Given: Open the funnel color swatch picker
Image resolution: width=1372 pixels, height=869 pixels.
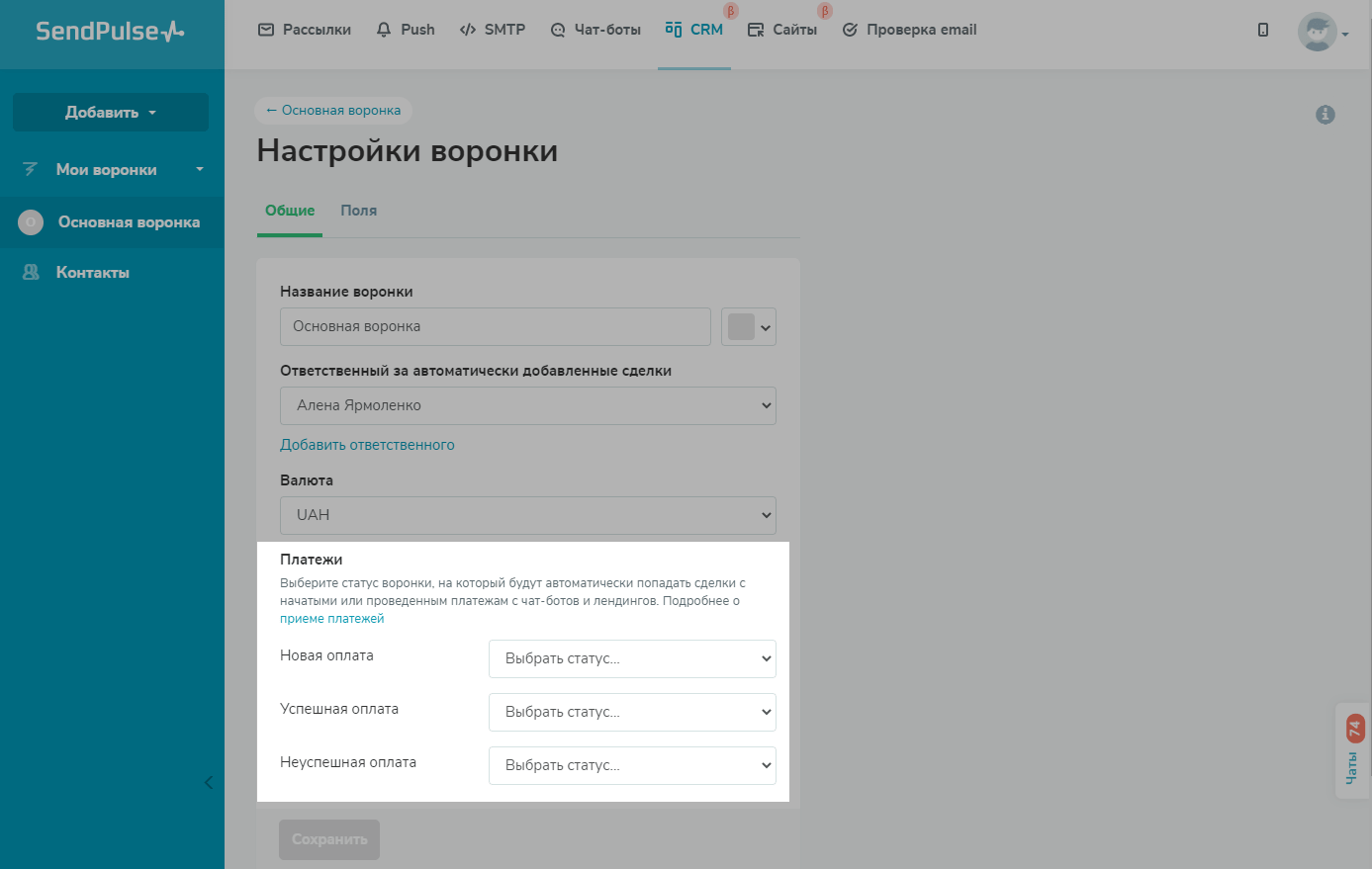Looking at the screenshot, I should [749, 327].
